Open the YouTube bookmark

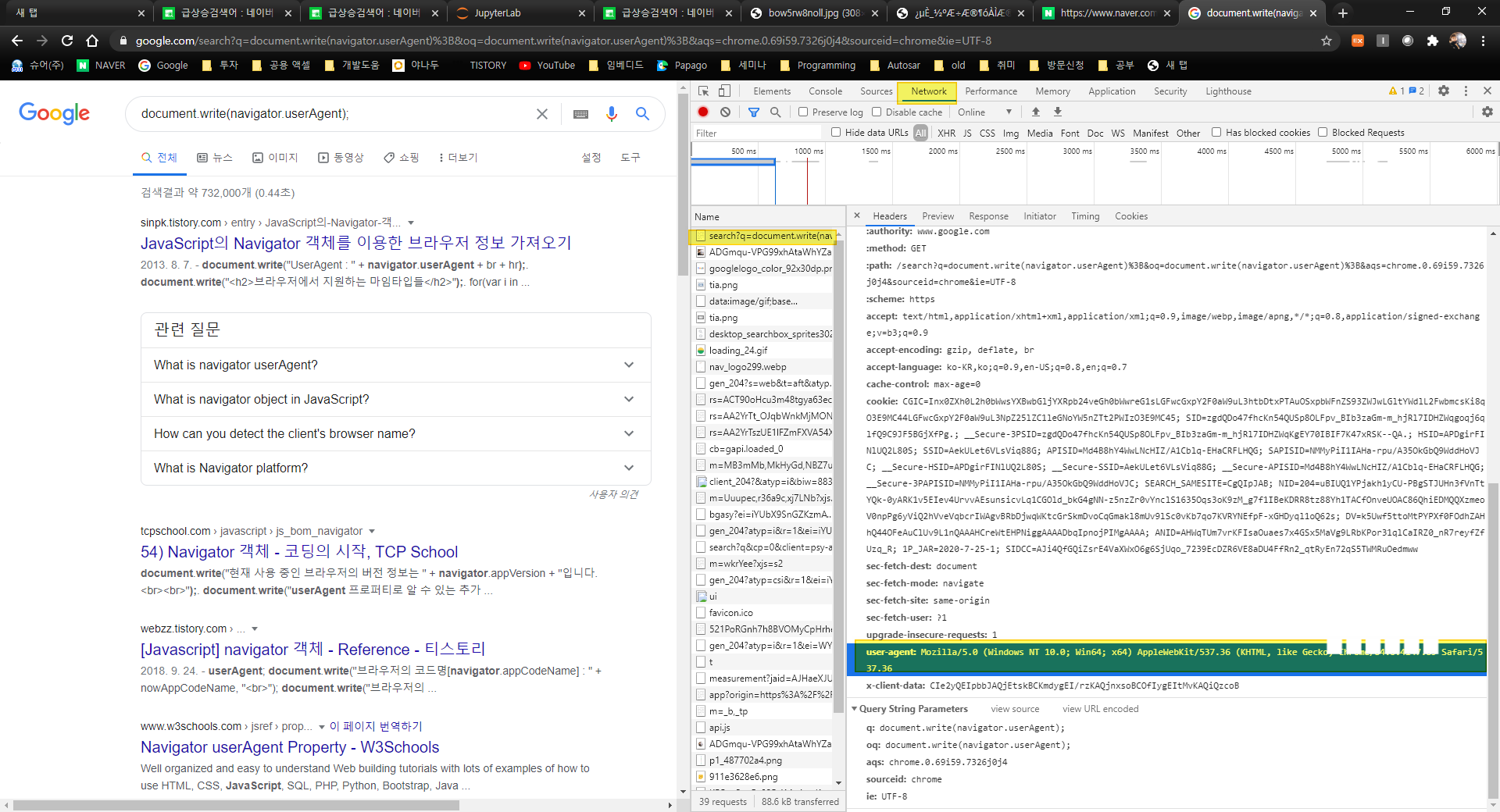(547, 66)
